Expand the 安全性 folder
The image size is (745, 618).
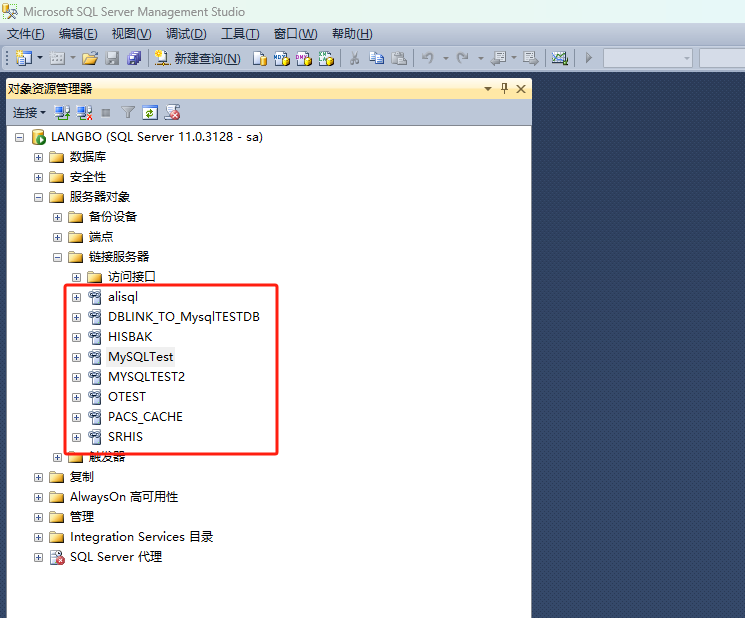pyautogui.click(x=38, y=177)
